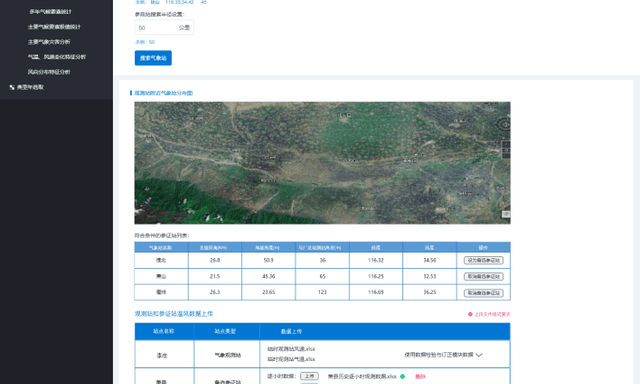Open 主要气候要素极值统计 sidebar item
Image resolution: width=640 pixels, height=384 pixels.
[x=54, y=27]
